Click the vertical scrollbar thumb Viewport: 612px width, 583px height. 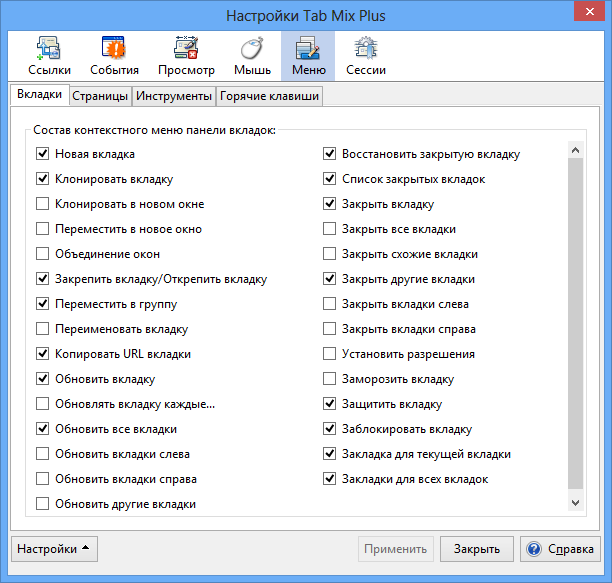pyautogui.click(x=575, y=323)
